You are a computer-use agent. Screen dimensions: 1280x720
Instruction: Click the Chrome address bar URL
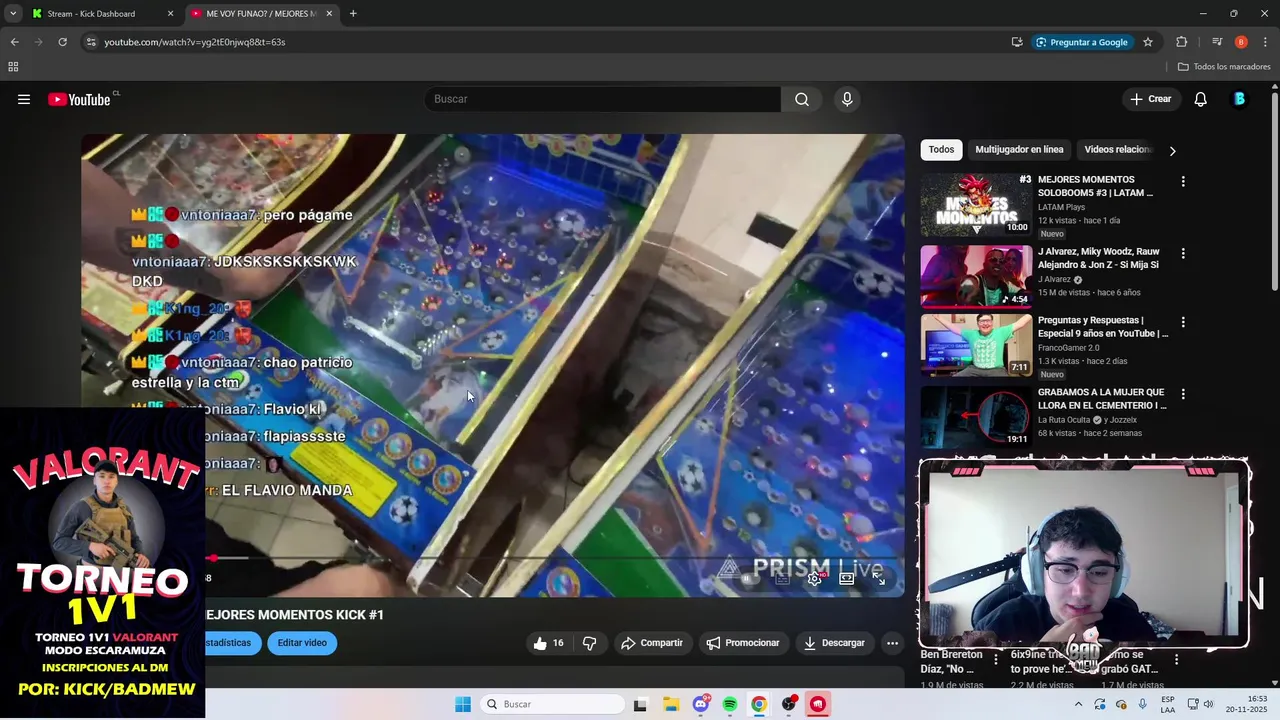coord(195,42)
